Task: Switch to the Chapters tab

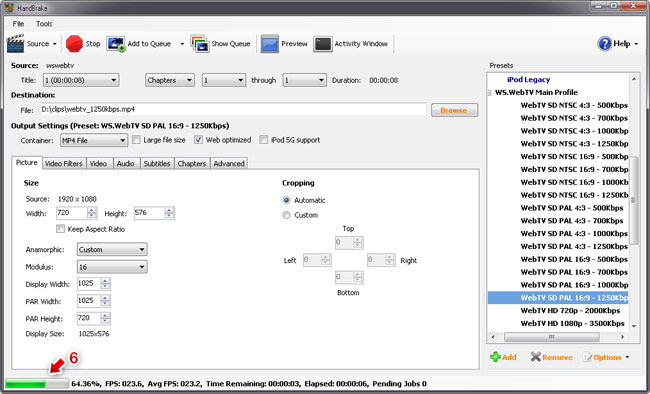Action: point(192,164)
